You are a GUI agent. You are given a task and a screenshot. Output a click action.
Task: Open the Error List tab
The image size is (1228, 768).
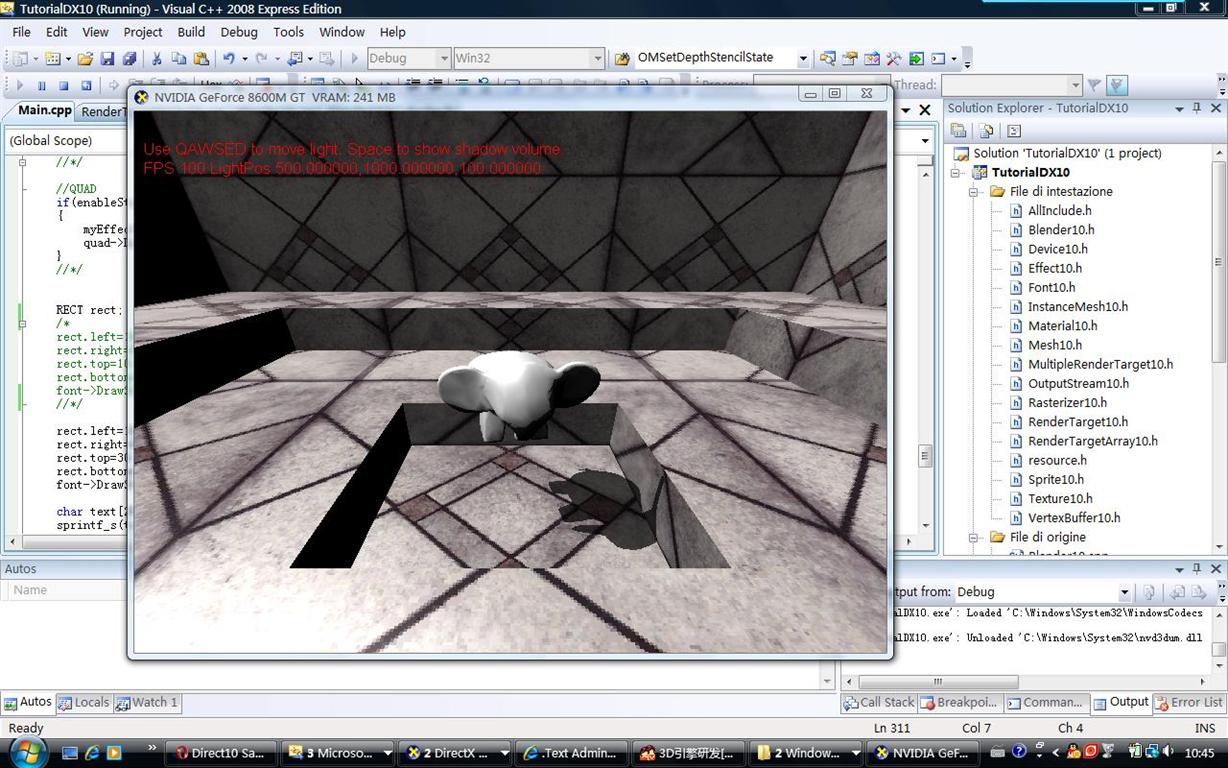[x=1188, y=702]
